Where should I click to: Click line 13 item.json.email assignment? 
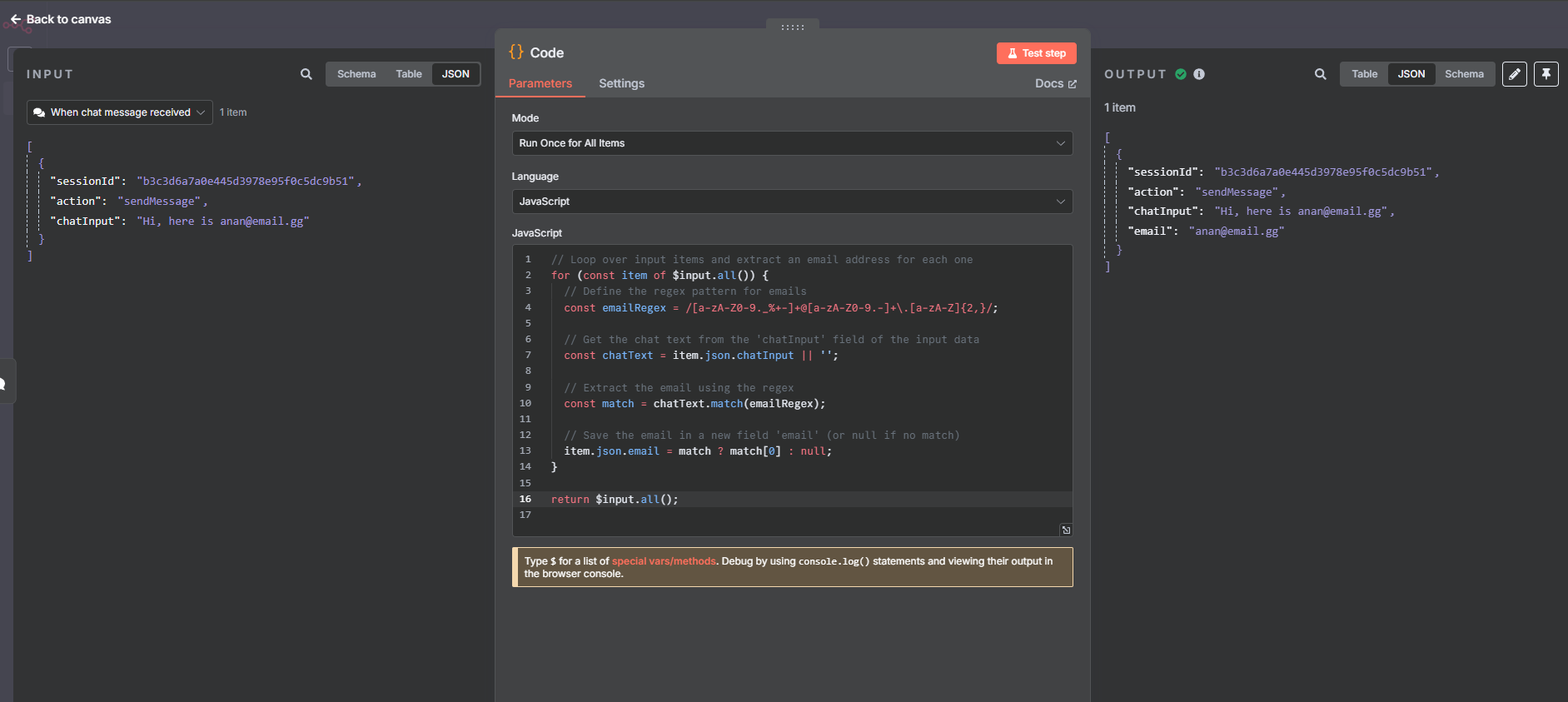click(698, 451)
